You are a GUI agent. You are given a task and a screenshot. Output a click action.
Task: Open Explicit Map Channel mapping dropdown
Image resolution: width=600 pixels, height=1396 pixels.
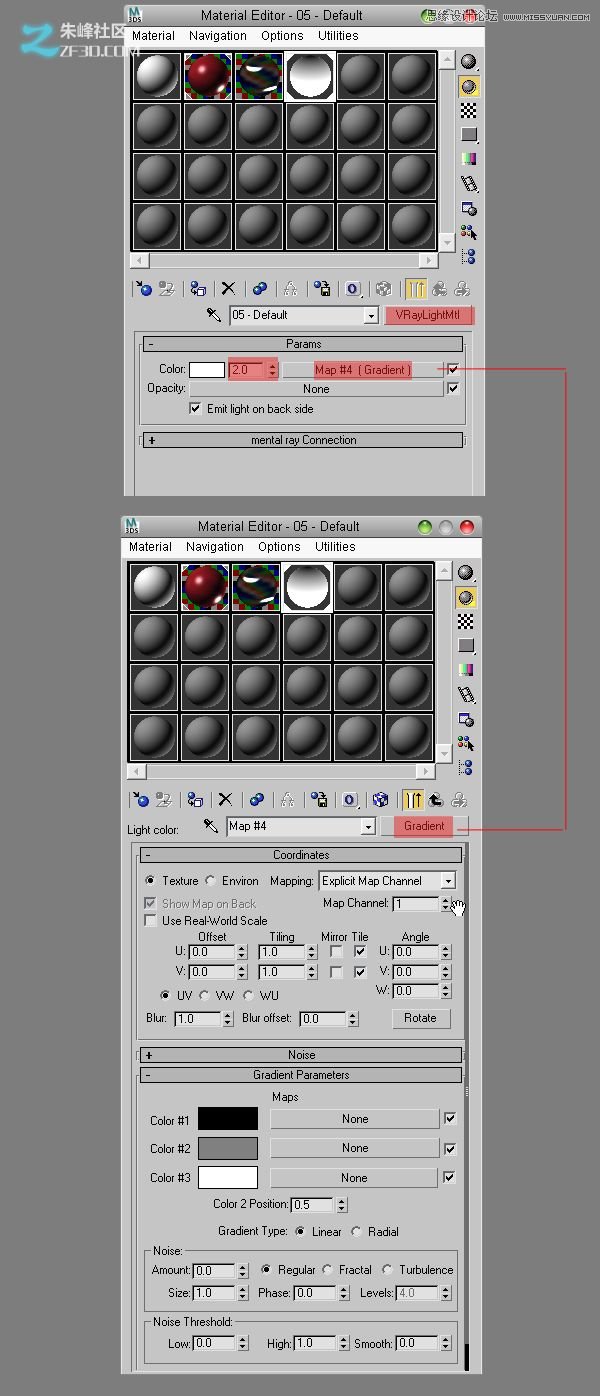coord(448,881)
